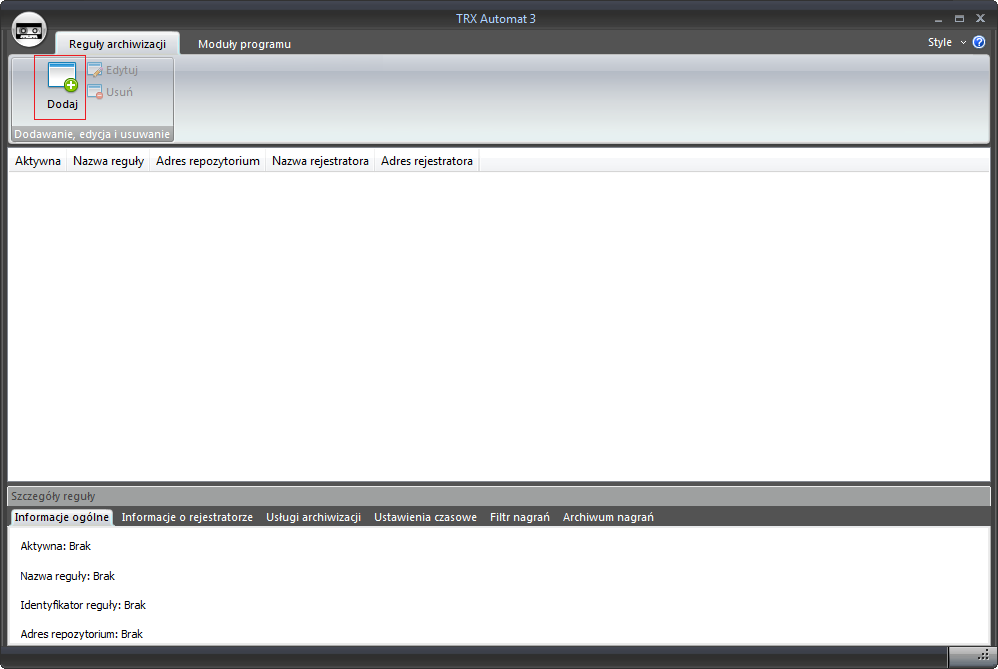Sort by Adres repozytorium column header
This screenshot has height=669, width=998.
point(207,161)
